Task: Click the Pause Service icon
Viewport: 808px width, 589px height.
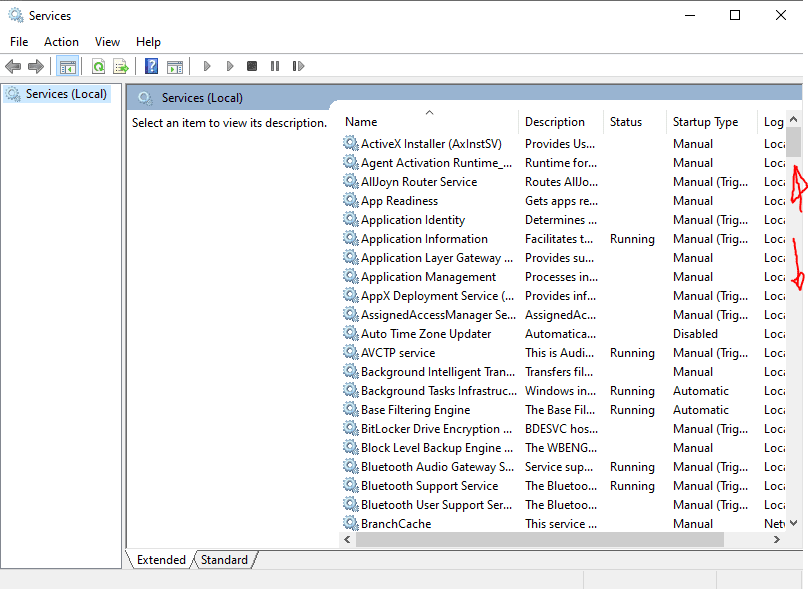Action: [275, 66]
